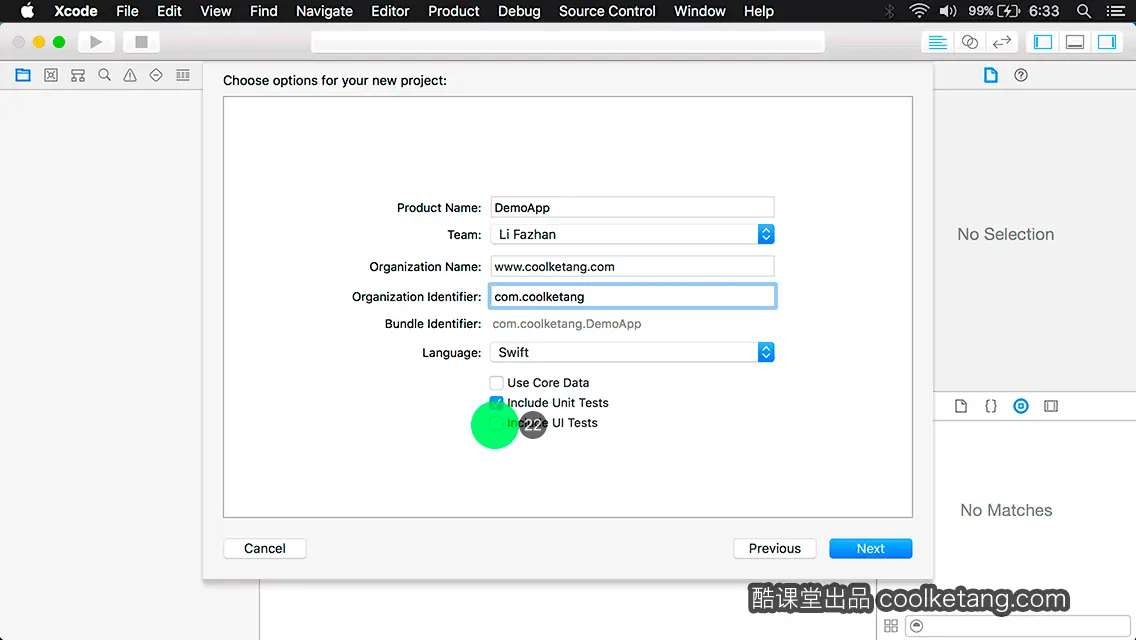Image resolution: width=1136 pixels, height=640 pixels.
Task: Open the Source Control navigator
Action: (51, 75)
